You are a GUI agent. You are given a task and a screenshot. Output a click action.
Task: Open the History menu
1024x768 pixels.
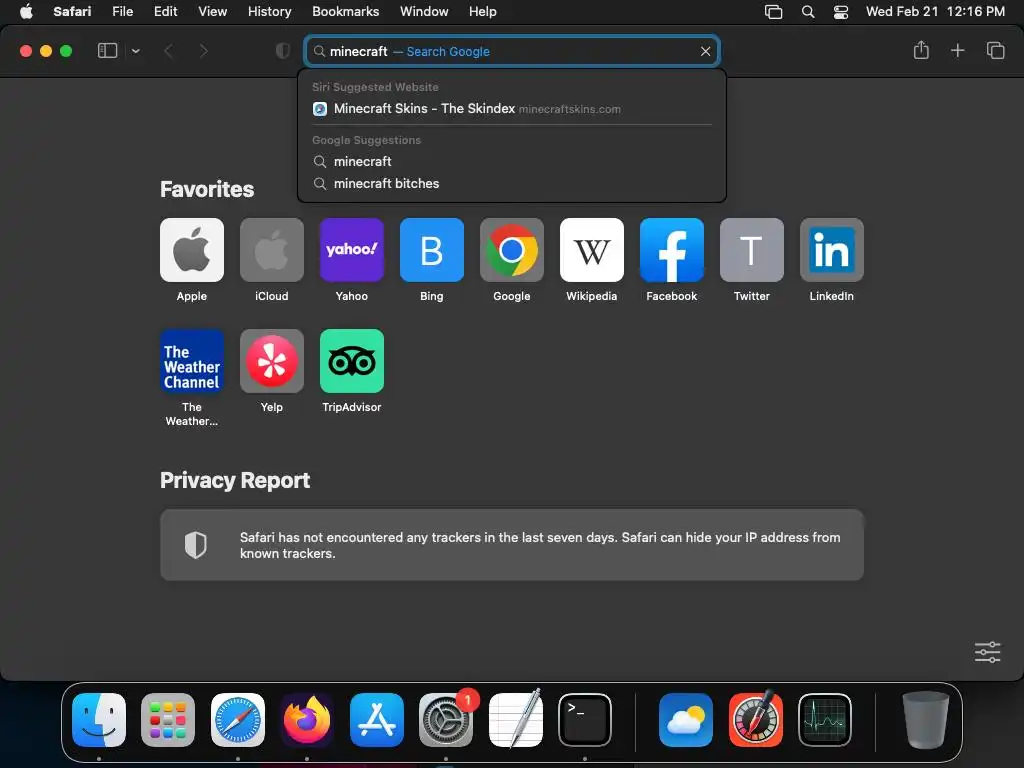point(269,12)
